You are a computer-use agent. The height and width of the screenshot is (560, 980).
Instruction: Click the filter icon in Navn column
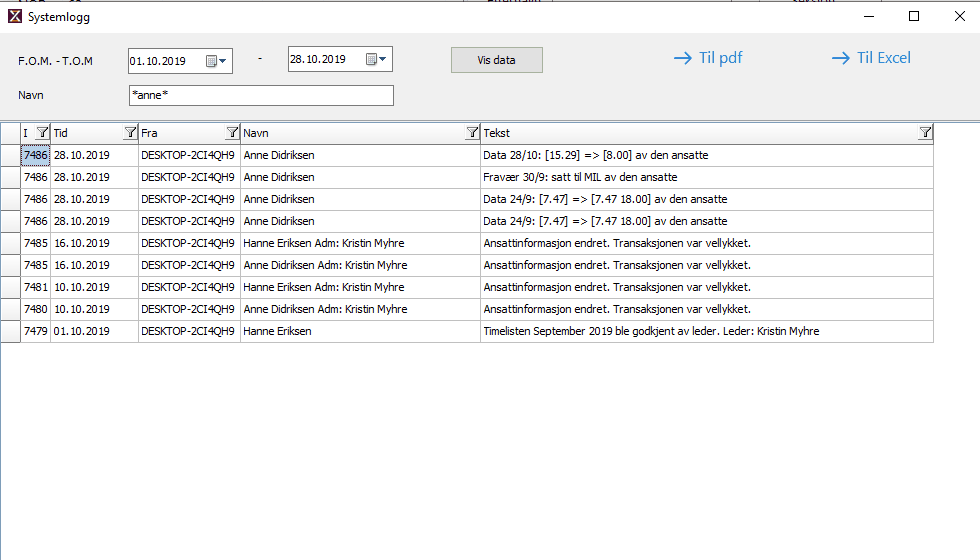472,133
